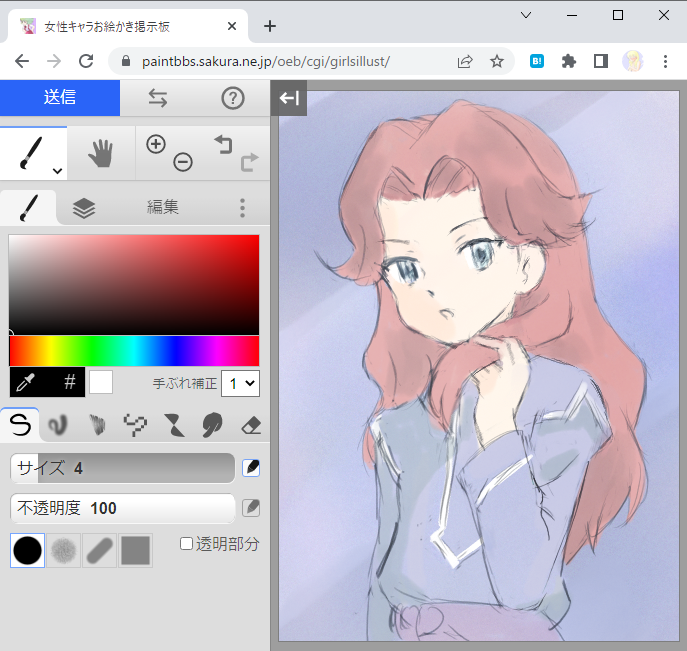Click the undo arrow icon
The image size is (687, 651).
pyautogui.click(x=223, y=145)
